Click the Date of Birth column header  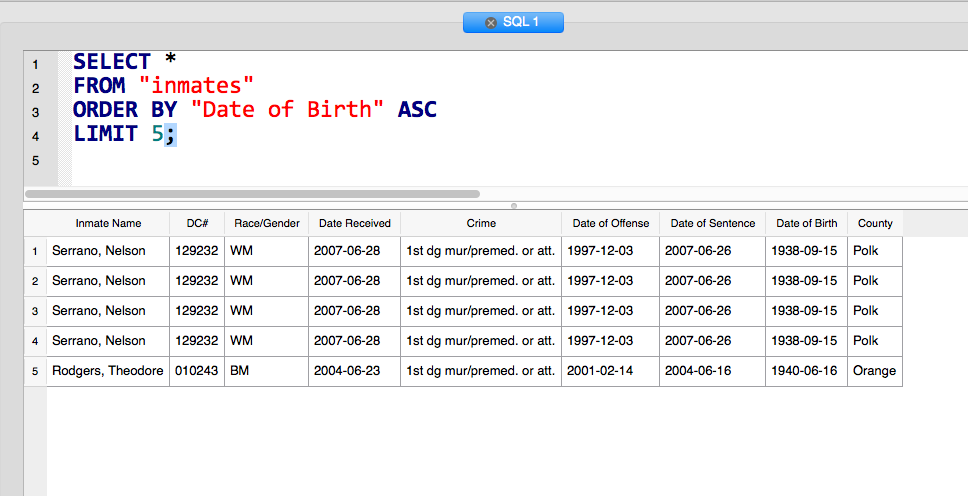pyautogui.click(x=806, y=224)
